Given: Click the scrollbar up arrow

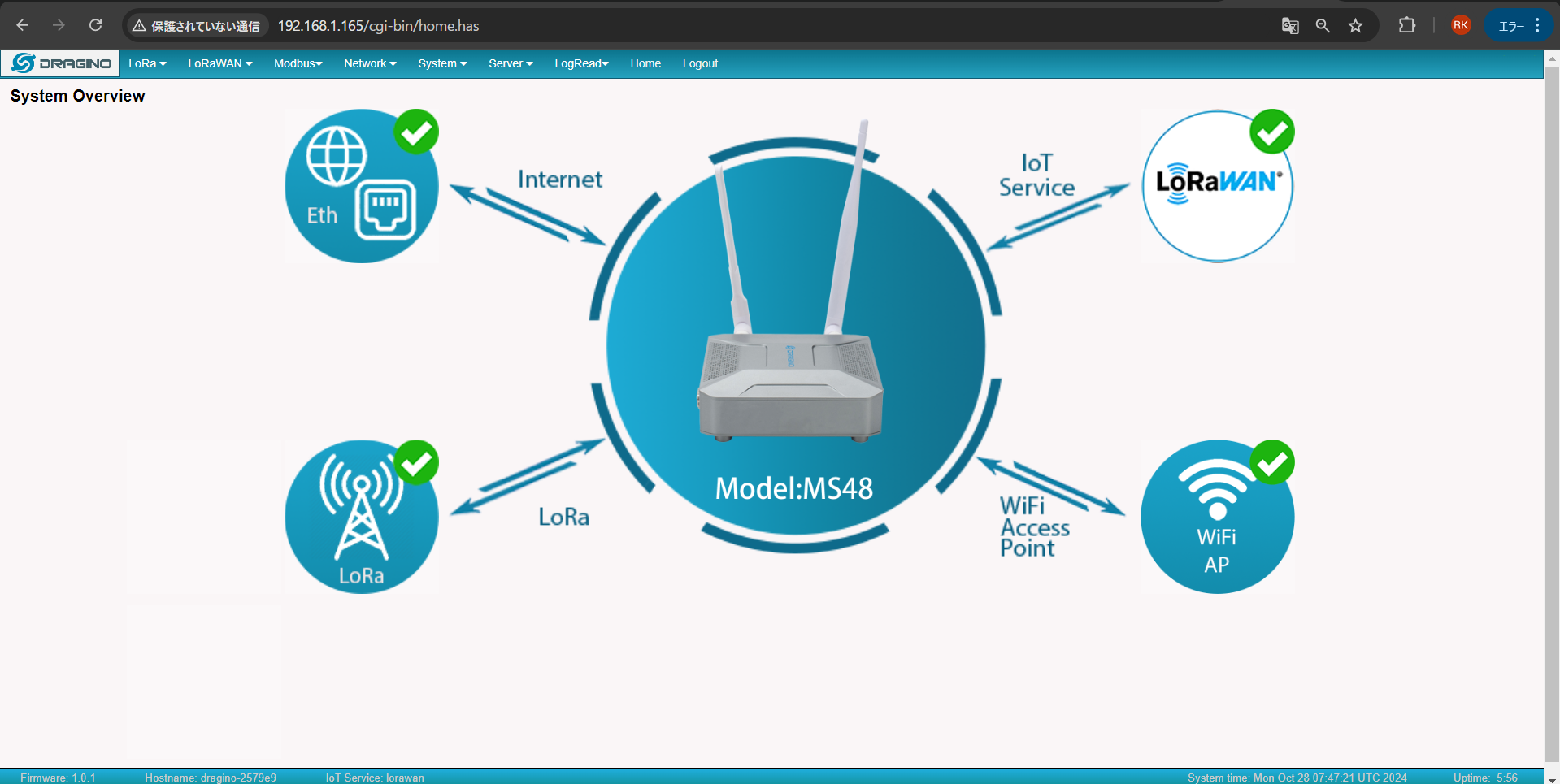Looking at the screenshot, I should (x=1552, y=58).
